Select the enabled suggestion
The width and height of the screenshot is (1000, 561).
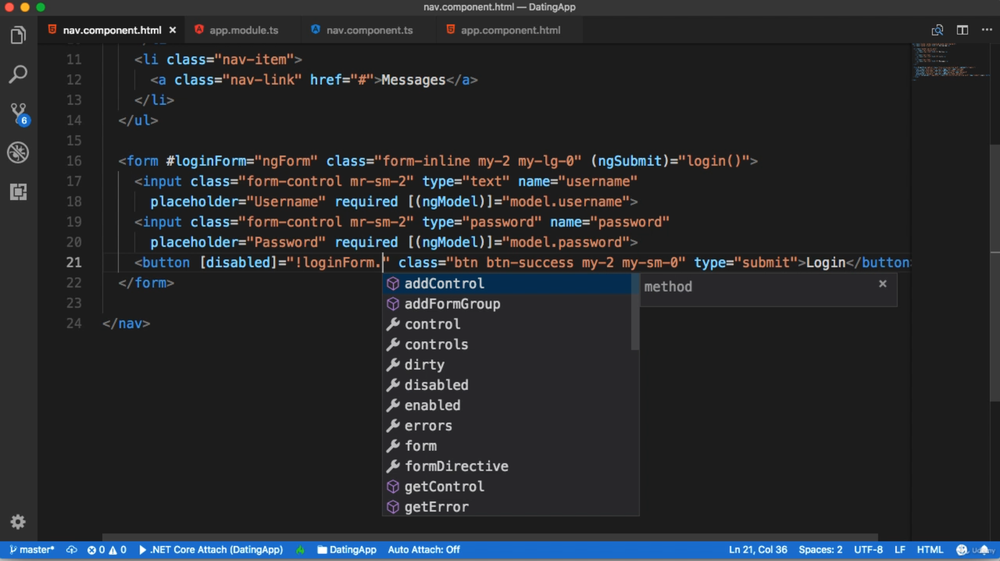(x=507, y=405)
